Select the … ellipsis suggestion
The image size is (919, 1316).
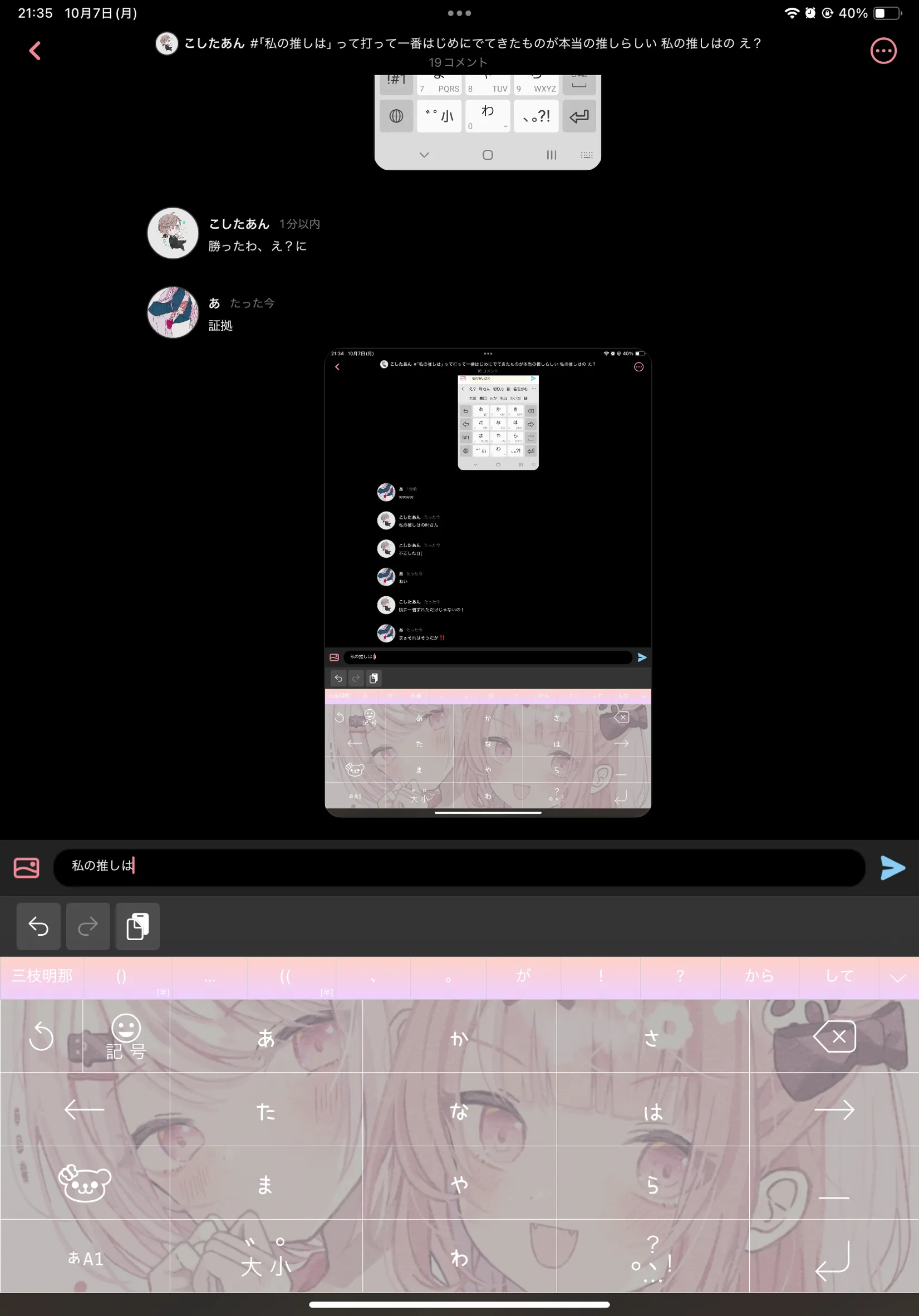pyautogui.click(x=210, y=978)
